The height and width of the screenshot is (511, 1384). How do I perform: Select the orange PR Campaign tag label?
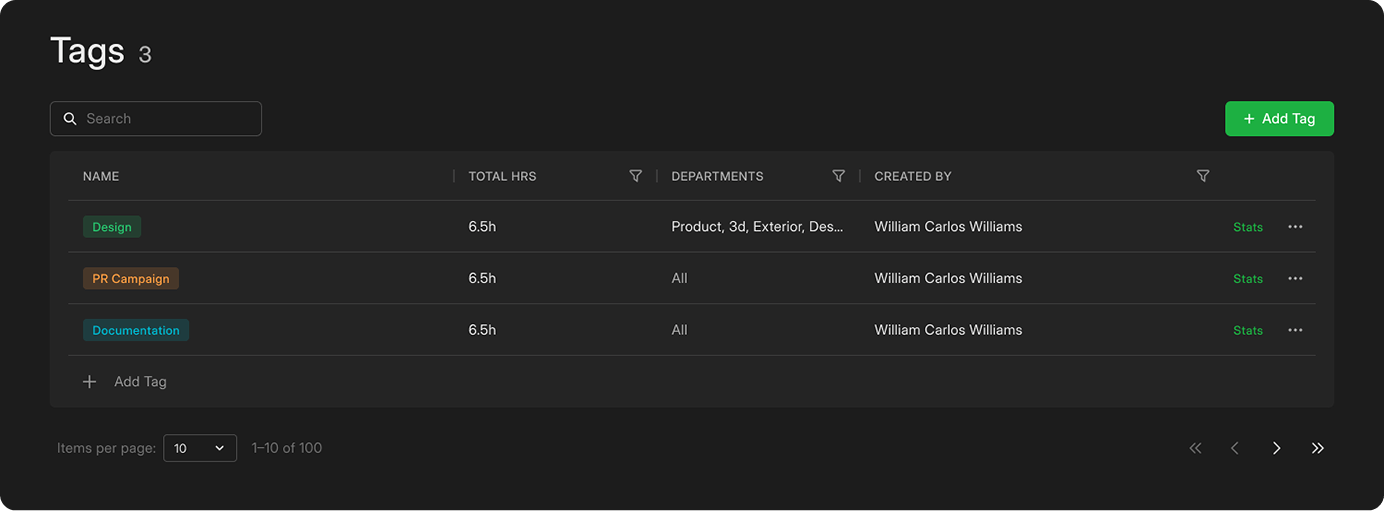(131, 279)
